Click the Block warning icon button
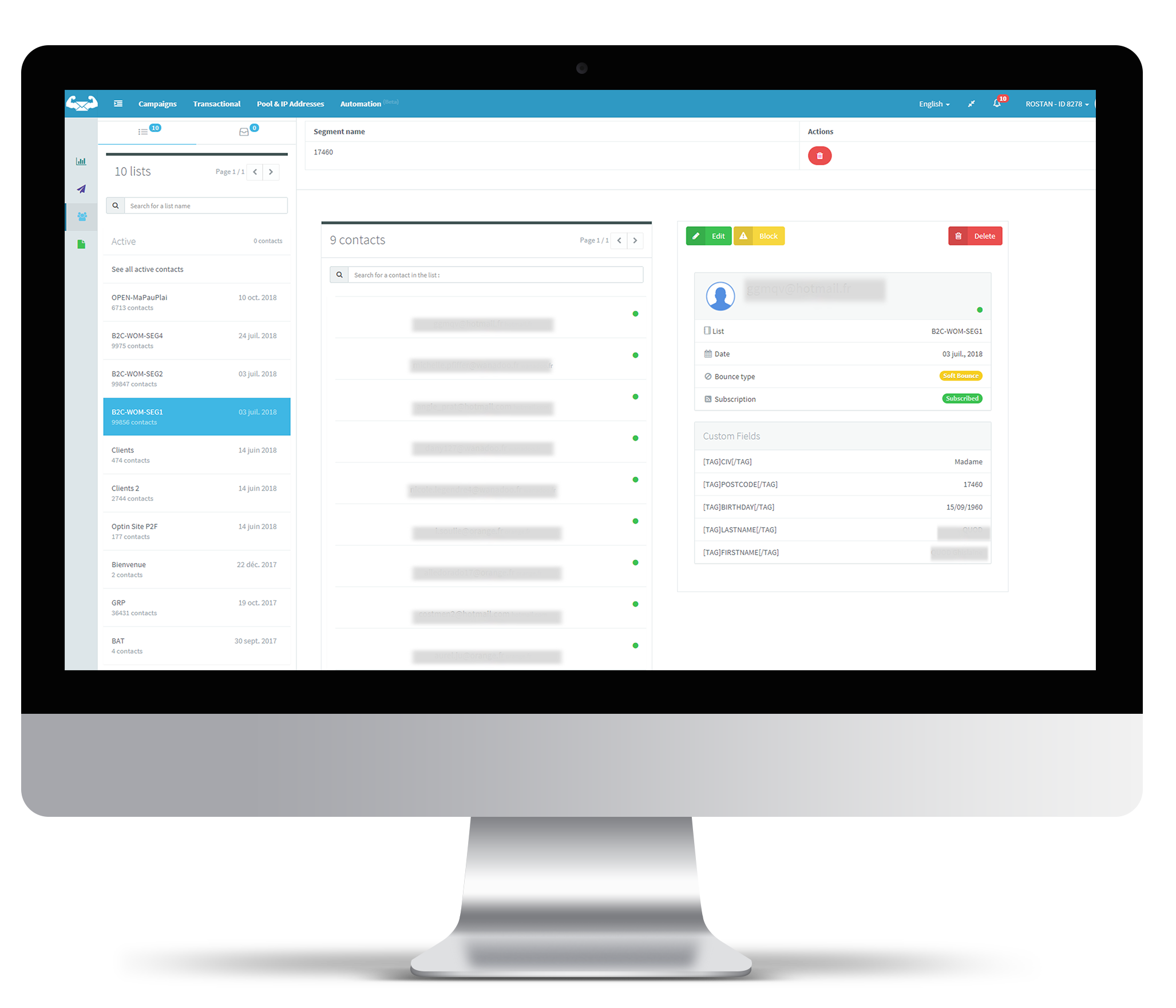 (x=744, y=236)
